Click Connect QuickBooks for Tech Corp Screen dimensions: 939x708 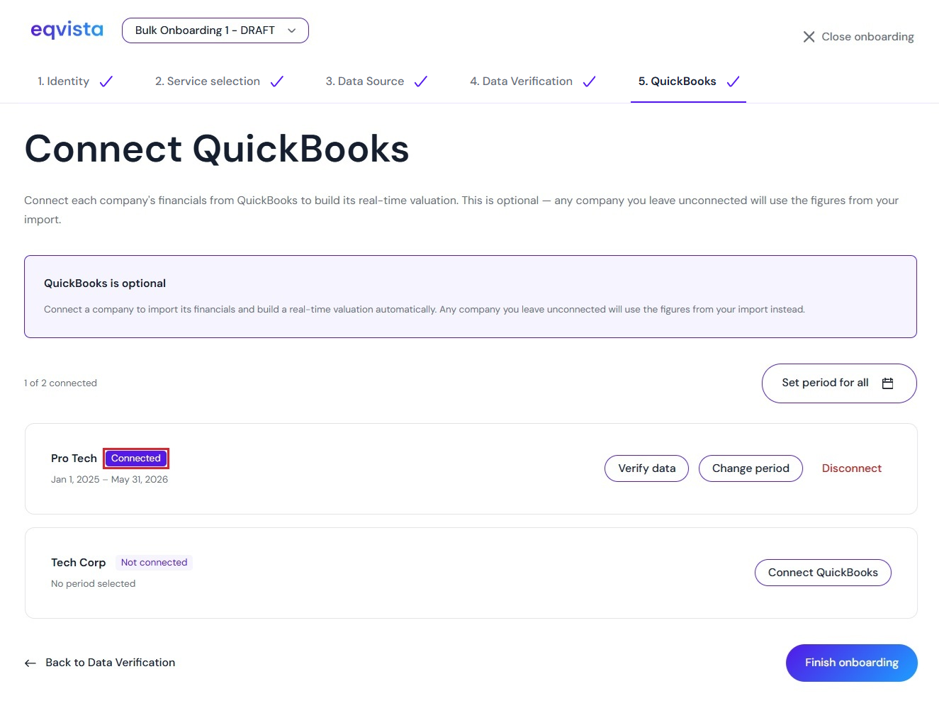[823, 573]
